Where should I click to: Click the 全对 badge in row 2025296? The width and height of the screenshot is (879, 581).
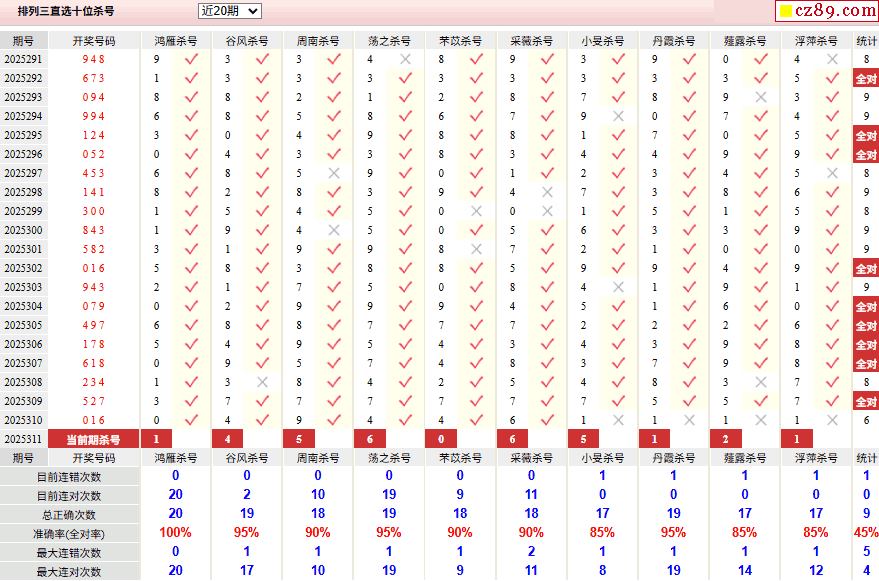tap(866, 155)
